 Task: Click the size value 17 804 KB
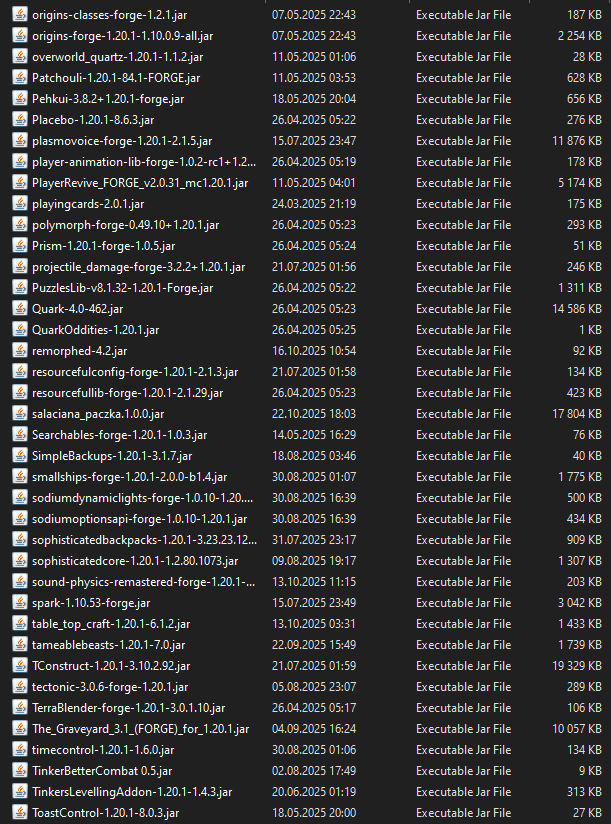(x=577, y=414)
